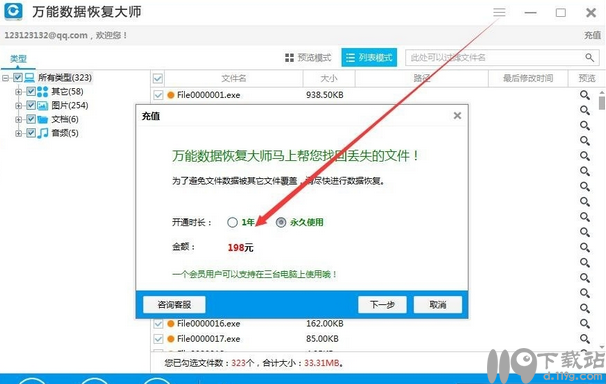Click the search magnifier in filter box
The image size is (606, 384).
[x=589, y=58]
